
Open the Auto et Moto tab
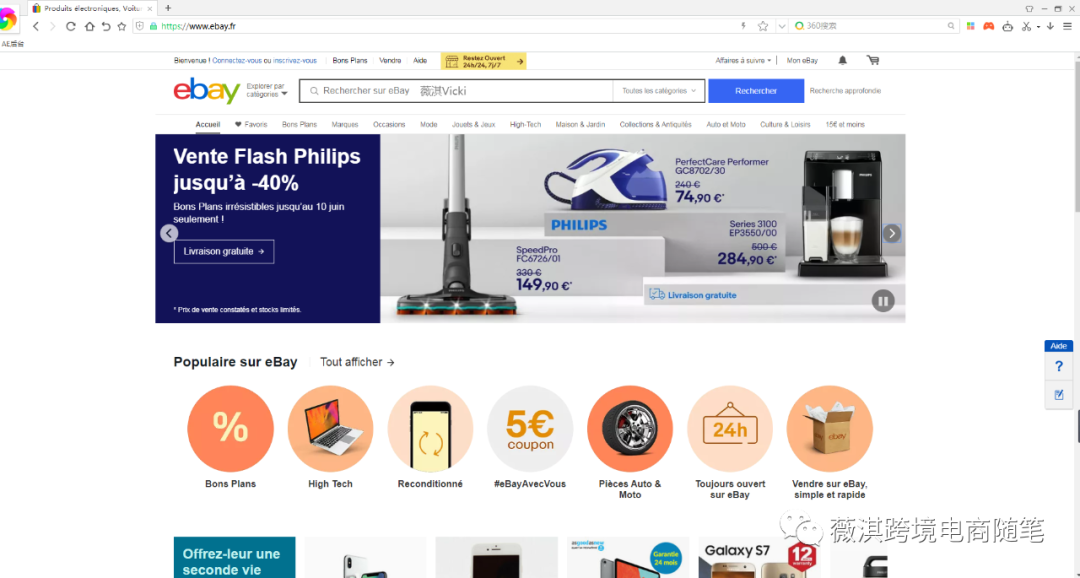coord(726,125)
